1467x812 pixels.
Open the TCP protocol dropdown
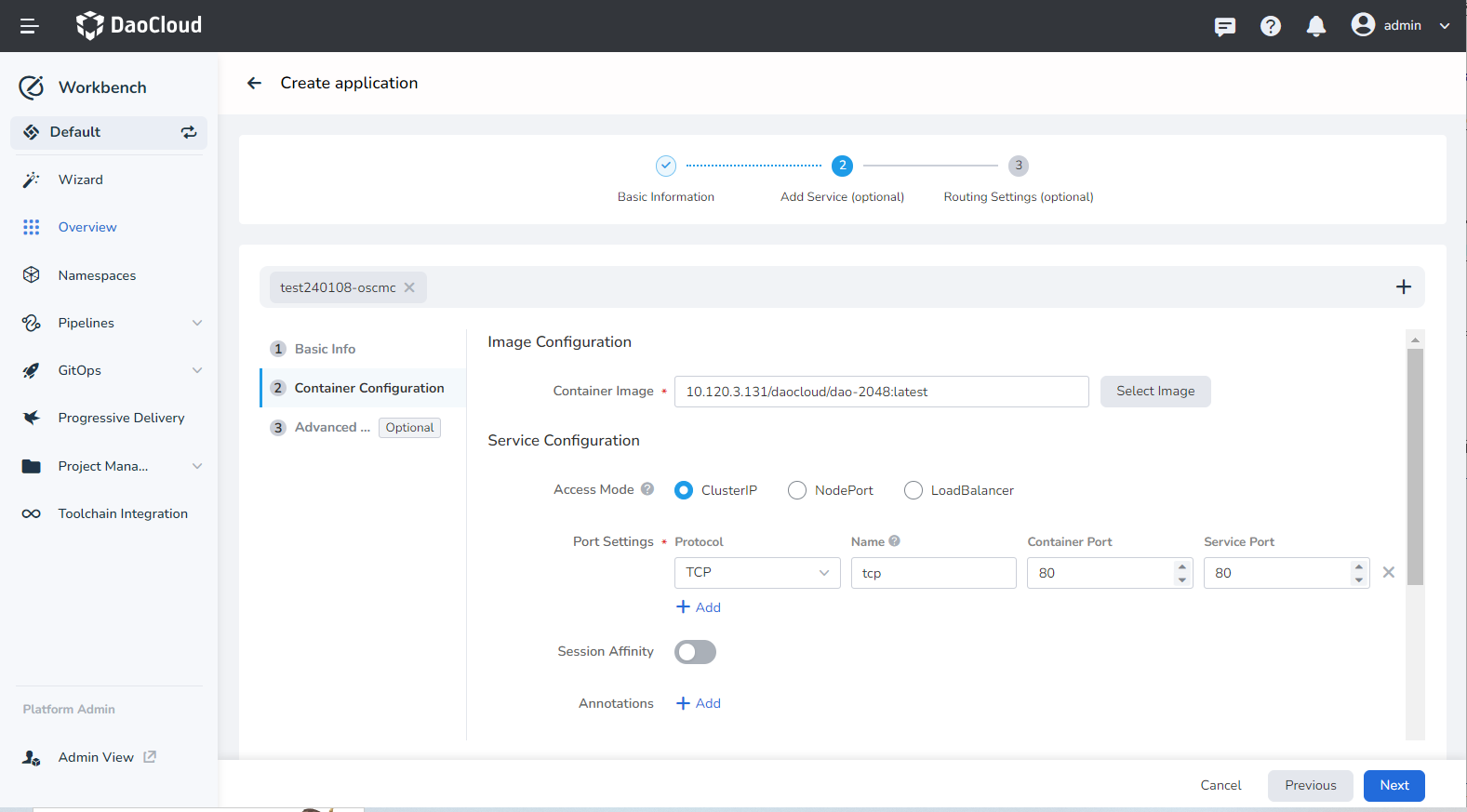pyautogui.click(x=756, y=573)
